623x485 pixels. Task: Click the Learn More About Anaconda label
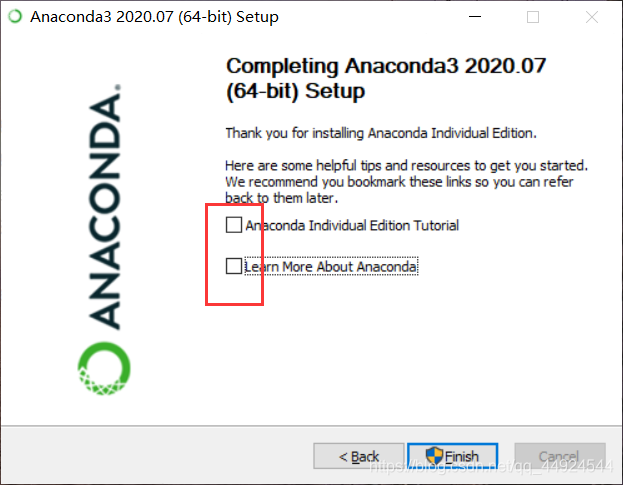point(331,266)
